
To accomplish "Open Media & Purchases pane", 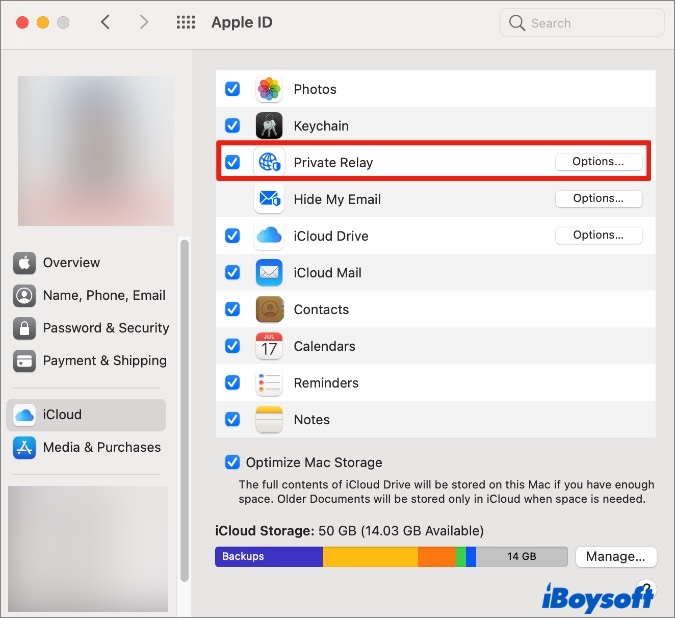I will click(101, 447).
